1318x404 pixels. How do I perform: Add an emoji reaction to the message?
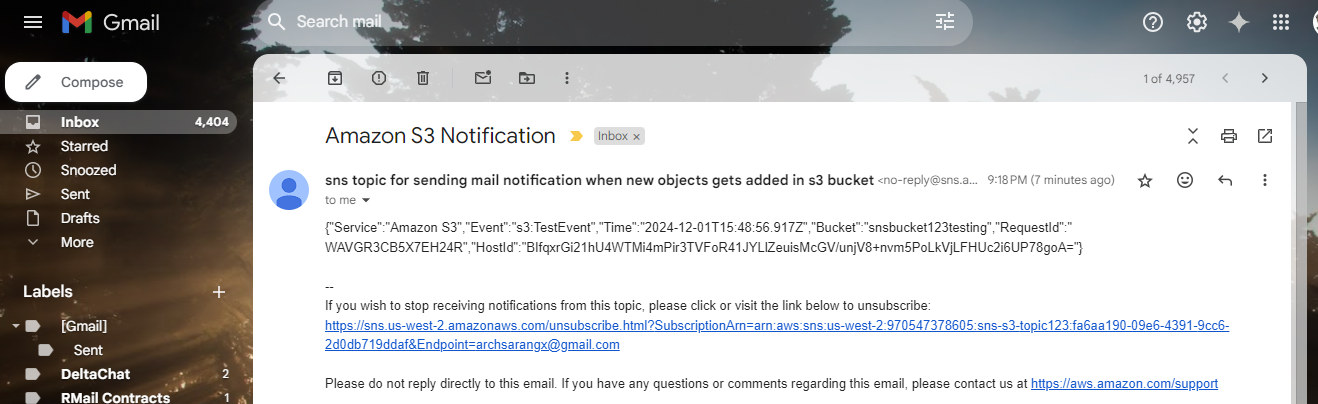(x=1185, y=180)
